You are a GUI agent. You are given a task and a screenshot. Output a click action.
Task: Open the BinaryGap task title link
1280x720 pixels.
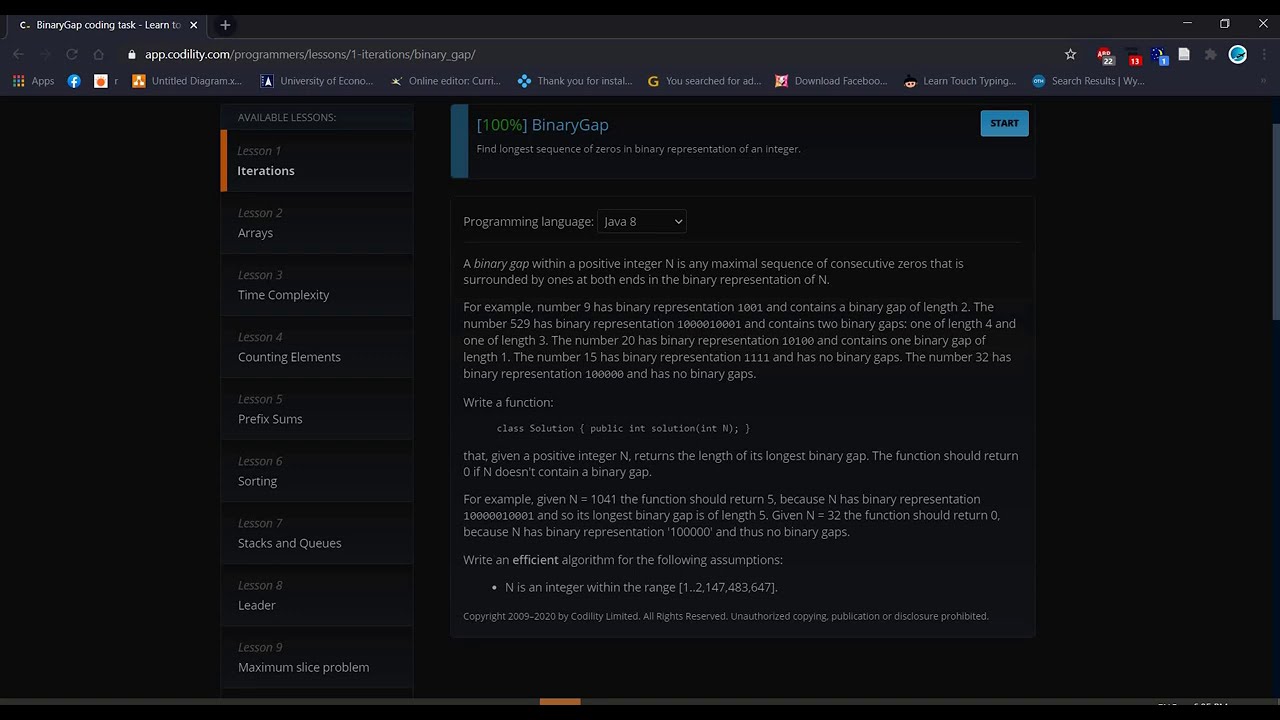(569, 125)
